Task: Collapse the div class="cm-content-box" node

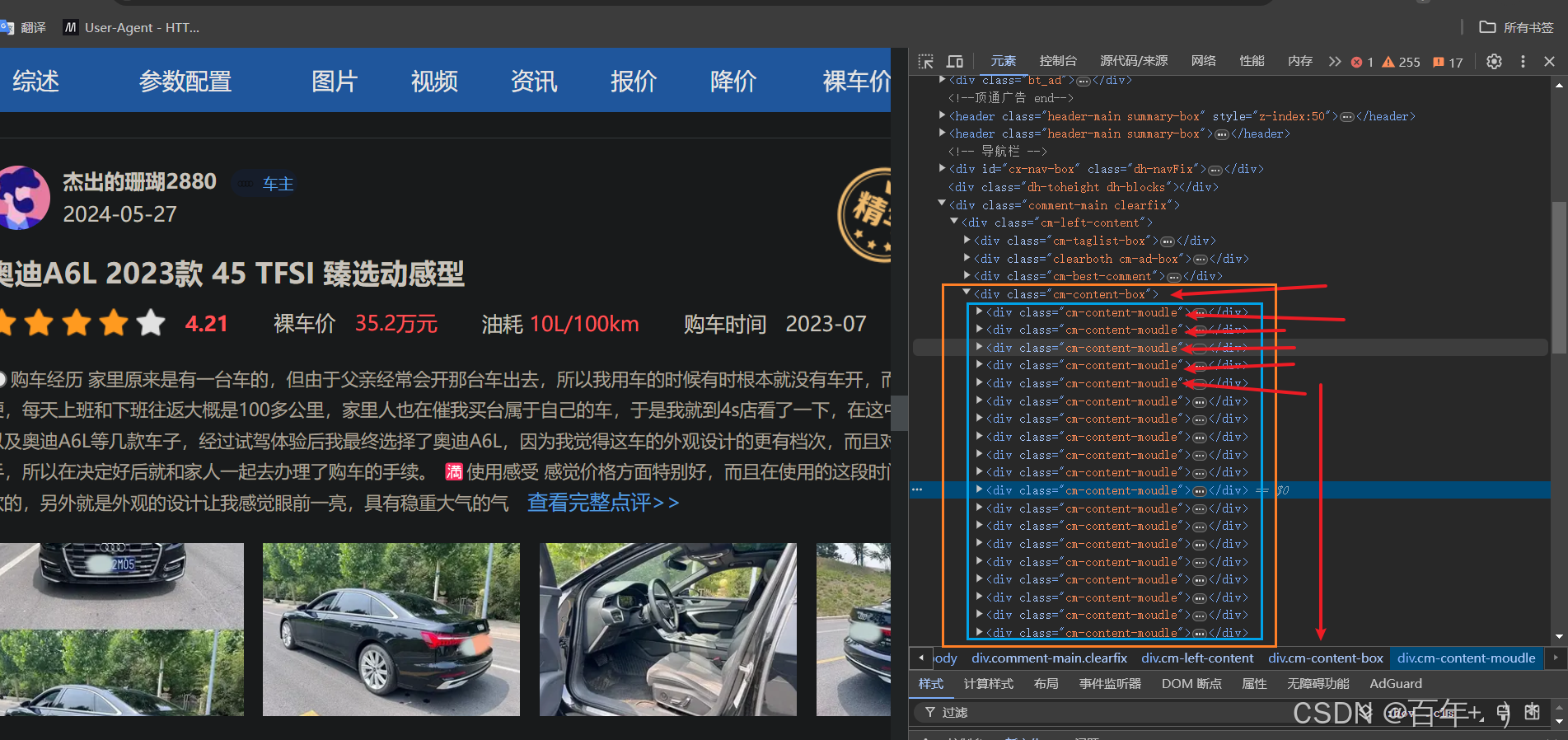Action: tap(967, 293)
